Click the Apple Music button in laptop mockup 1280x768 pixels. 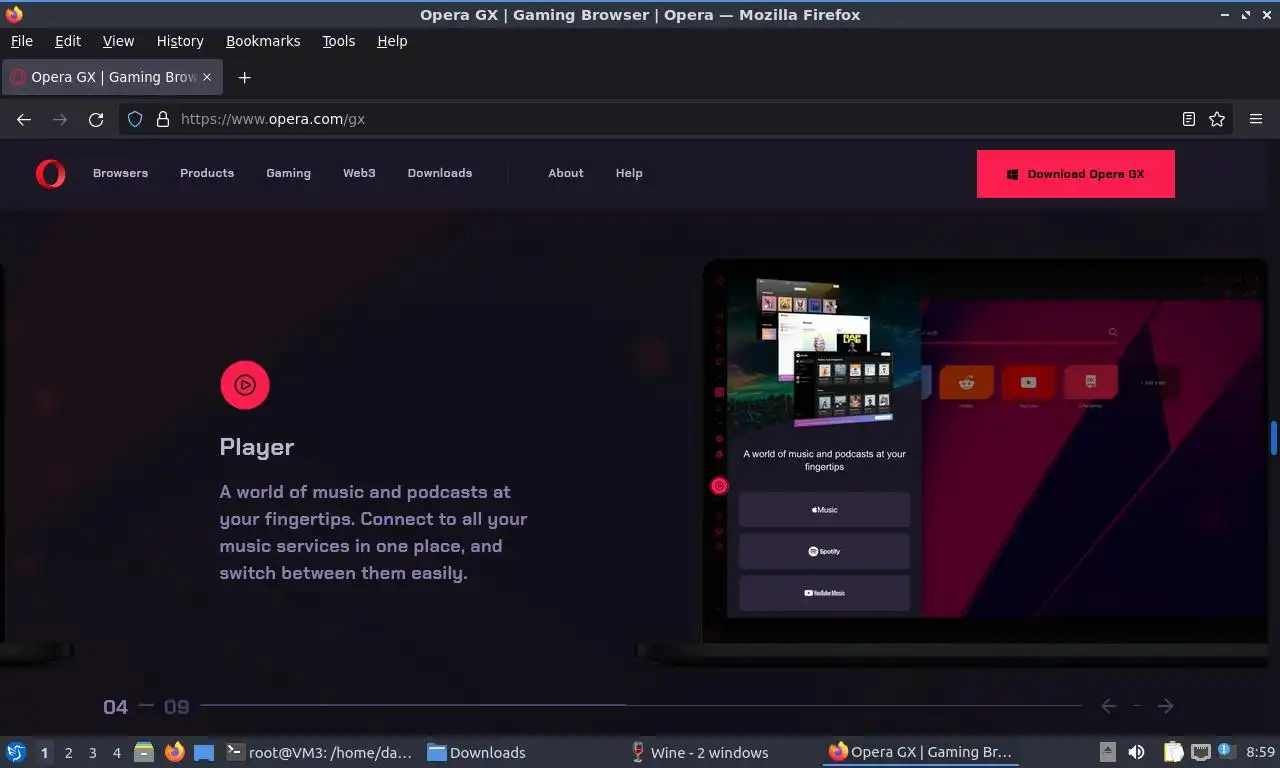point(824,510)
